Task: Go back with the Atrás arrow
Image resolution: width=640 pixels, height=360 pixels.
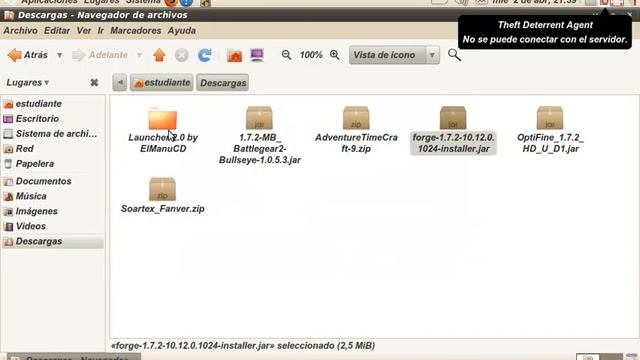Action: [x=28, y=55]
